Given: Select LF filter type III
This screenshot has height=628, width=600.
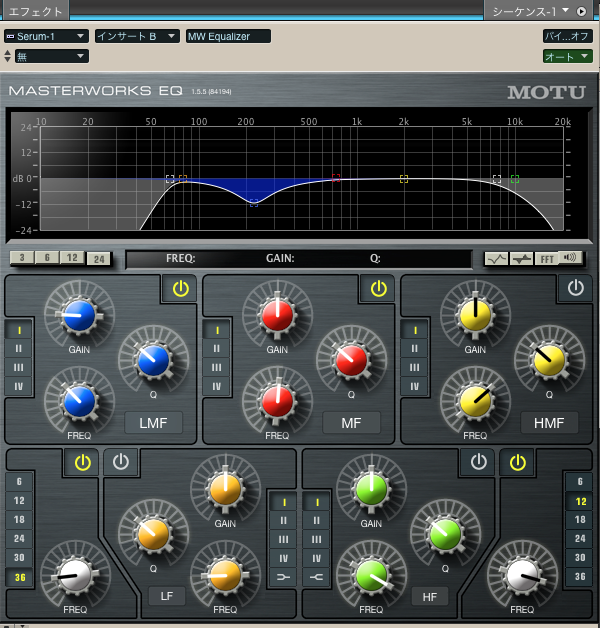Looking at the screenshot, I should (283, 539).
